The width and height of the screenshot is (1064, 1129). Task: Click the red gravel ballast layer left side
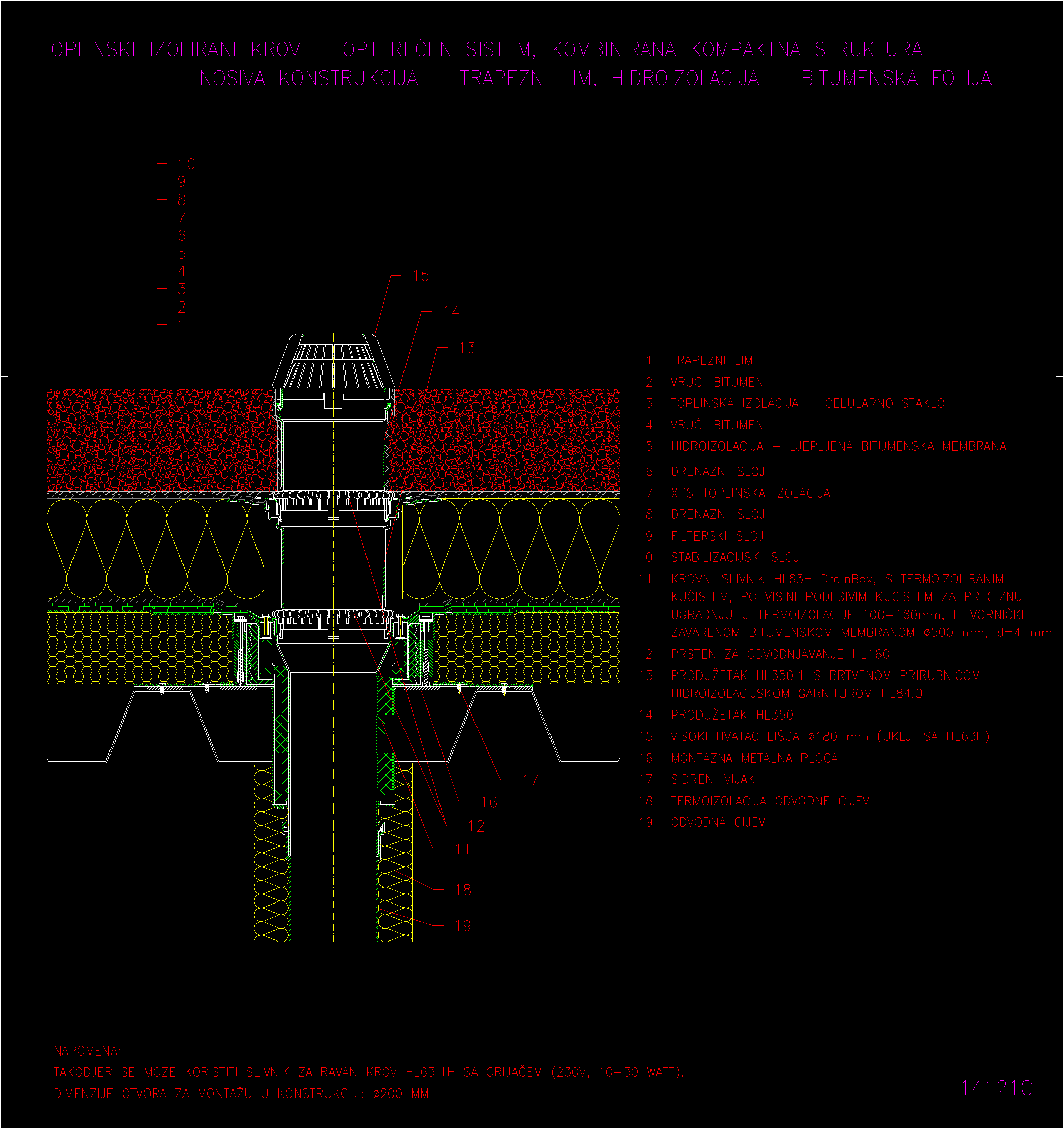[x=161, y=440]
